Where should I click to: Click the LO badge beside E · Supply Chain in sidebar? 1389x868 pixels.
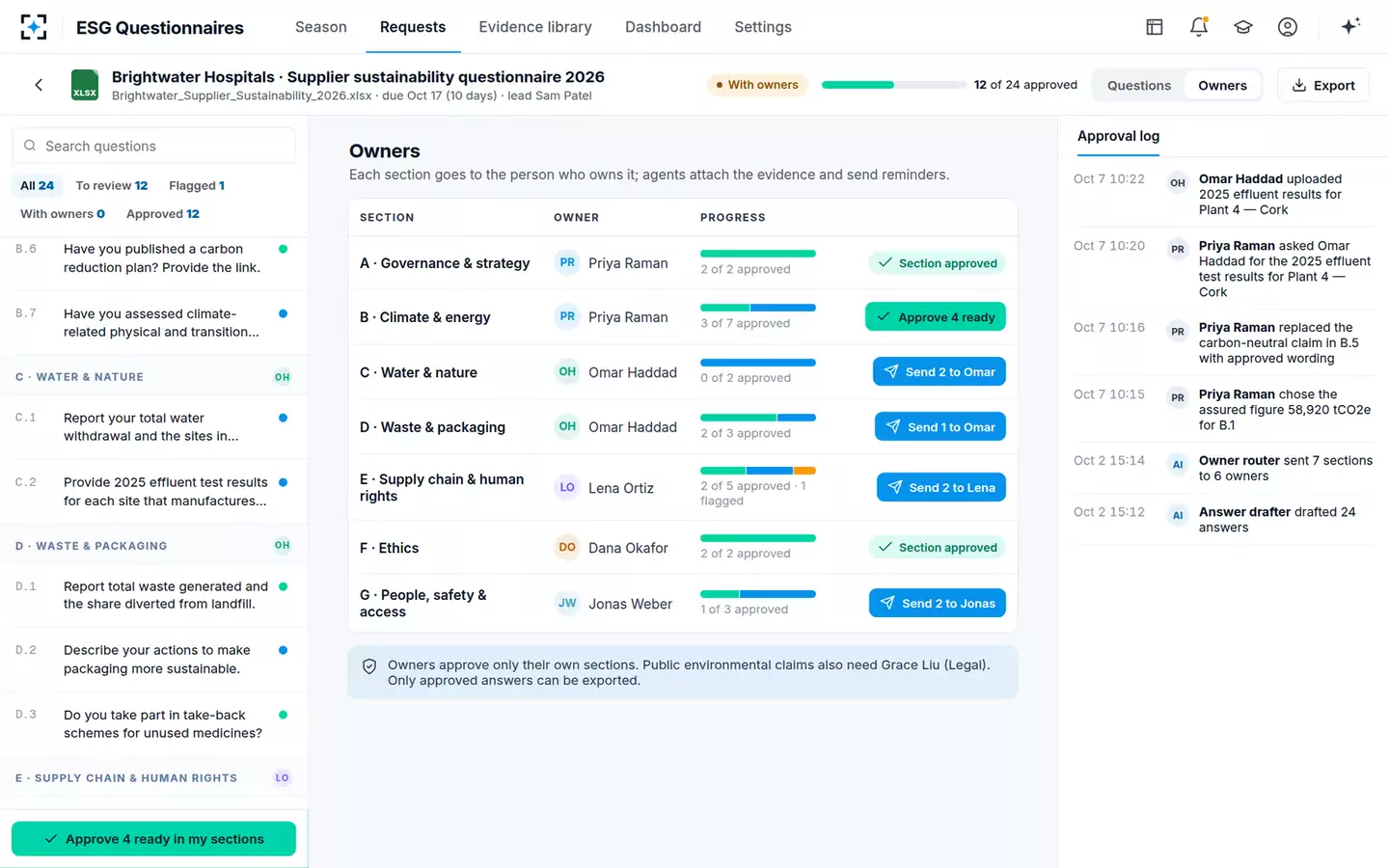282,777
